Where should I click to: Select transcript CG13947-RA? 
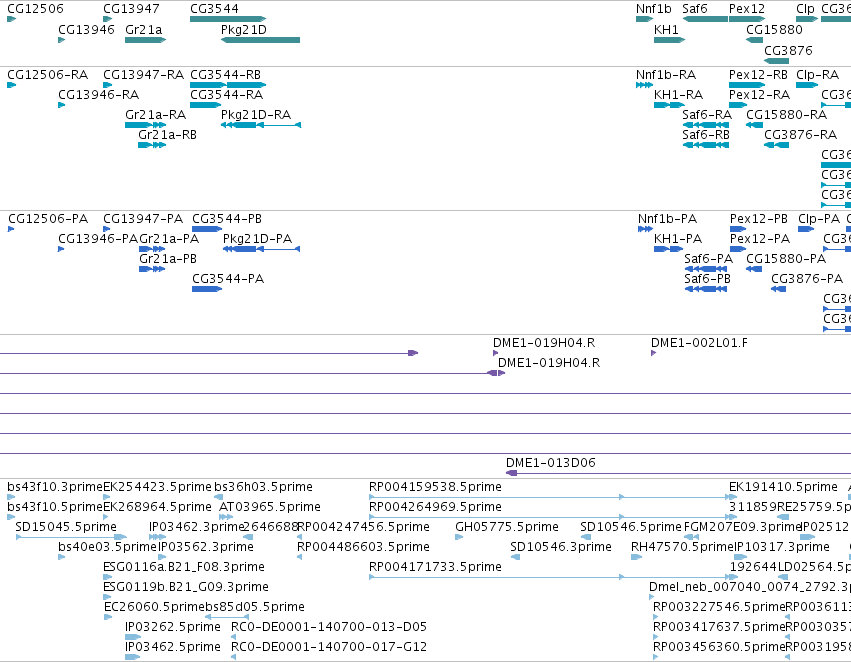coord(144,74)
